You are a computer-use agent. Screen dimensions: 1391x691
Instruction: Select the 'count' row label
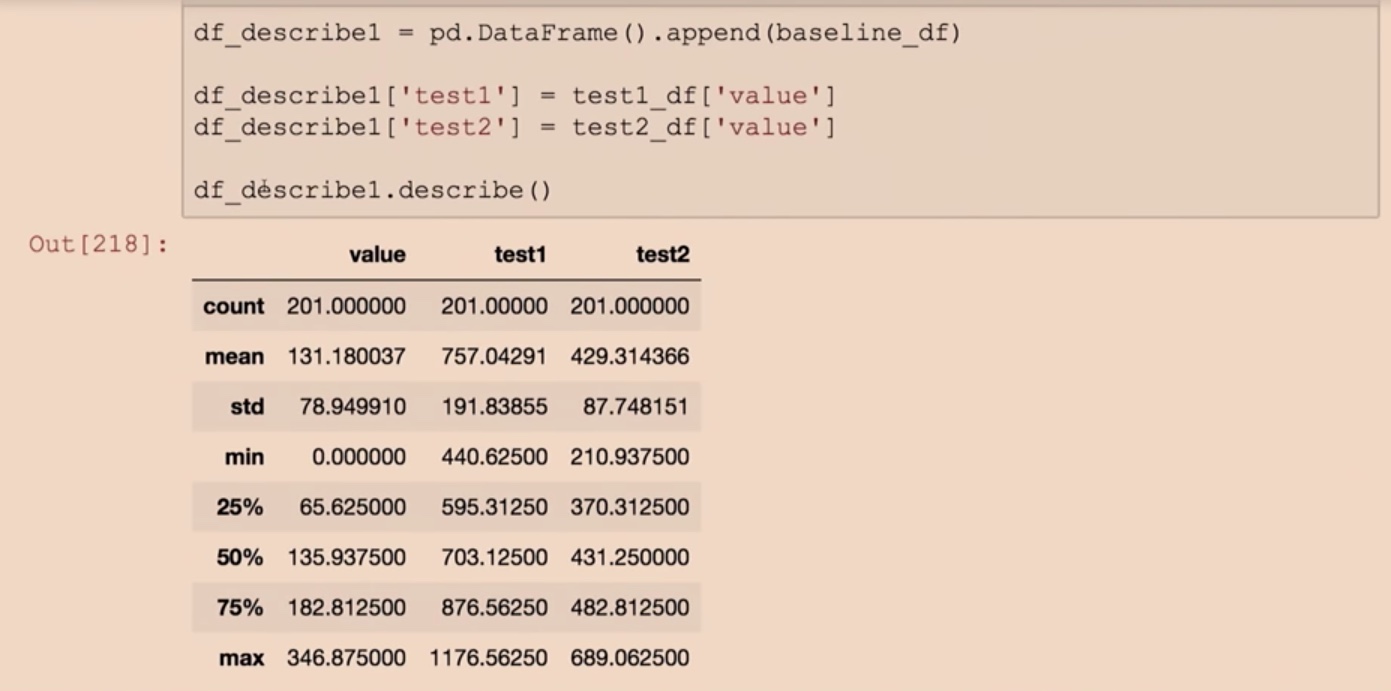[235, 306]
